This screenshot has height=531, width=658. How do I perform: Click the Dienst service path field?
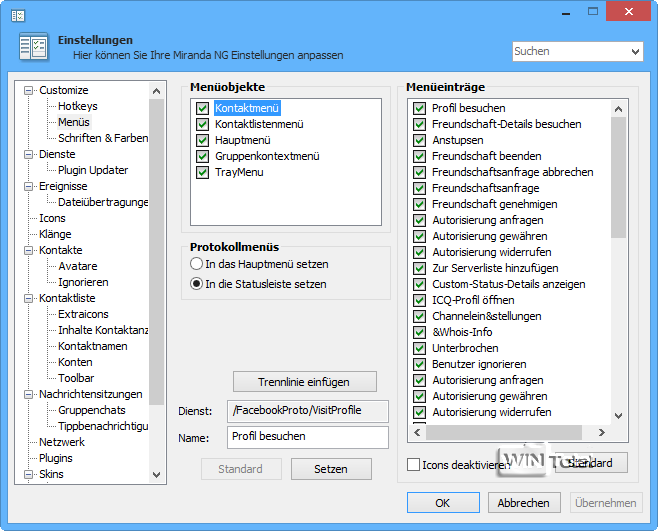[308, 411]
